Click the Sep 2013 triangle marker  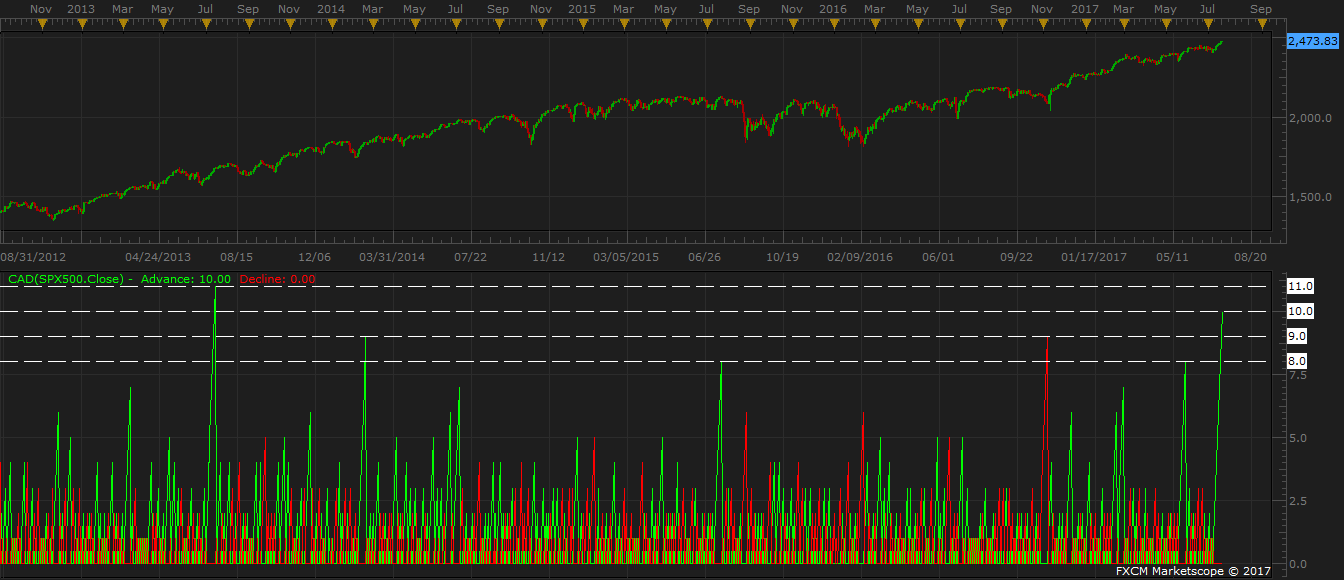pyautogui.click(x=248, y=24)
